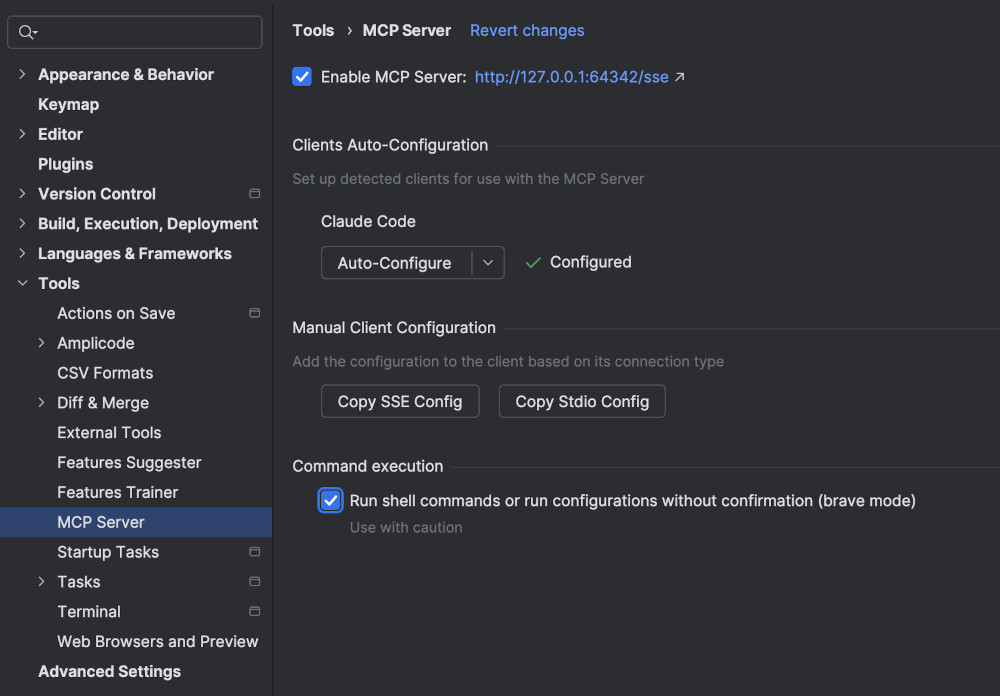Click the settings icon beside Actions on Save
Viewport: 1000px width, 696px height.
[254, 313]
